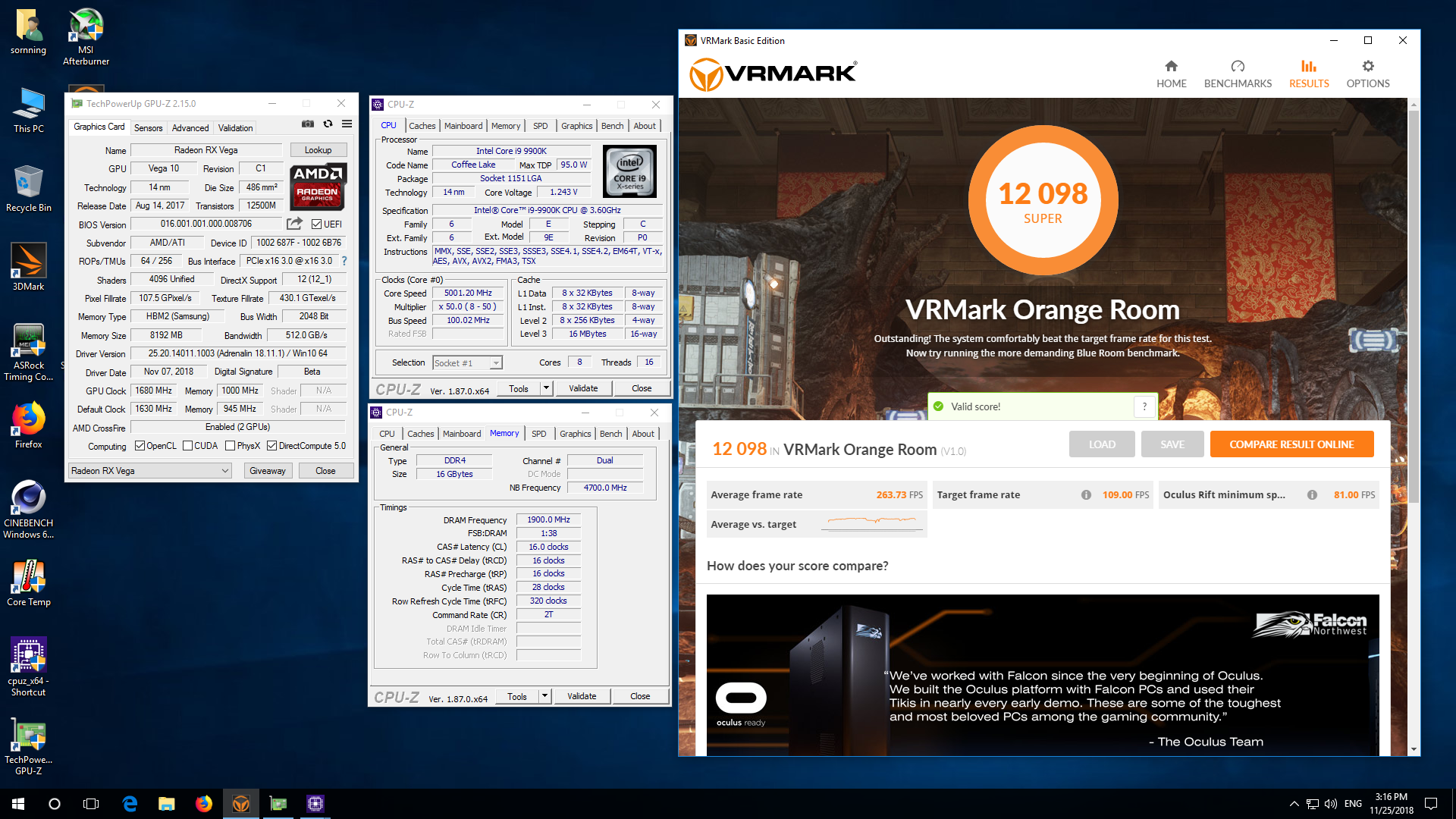
Task: Open Radeon RX Vega GPU selector dropdown
Action: tap(150, 471)
